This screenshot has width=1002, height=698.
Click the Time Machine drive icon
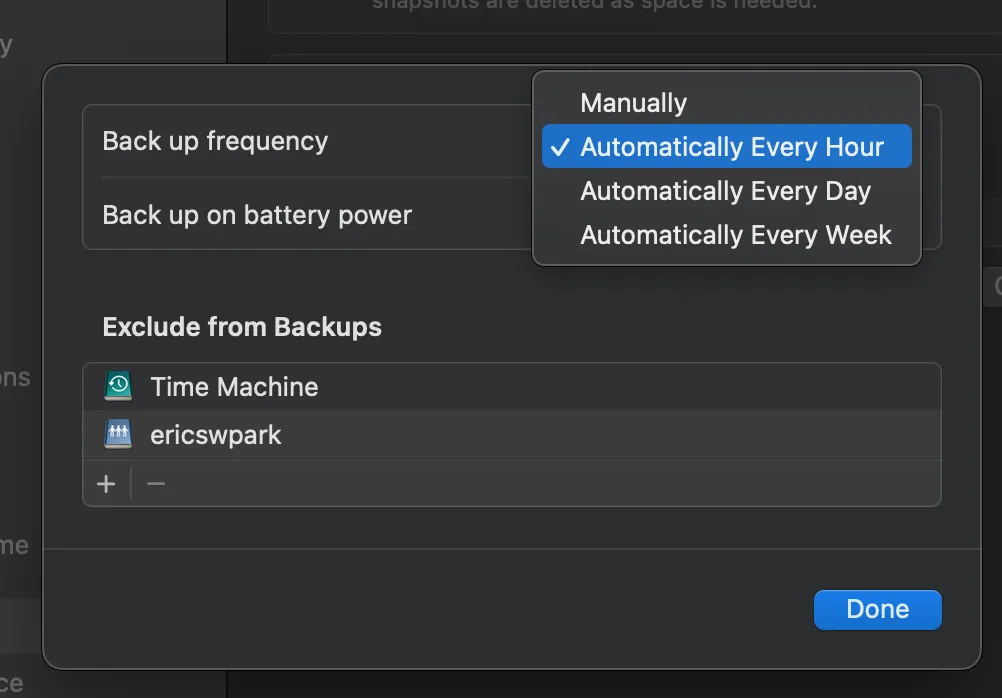(x=118, y=386)
